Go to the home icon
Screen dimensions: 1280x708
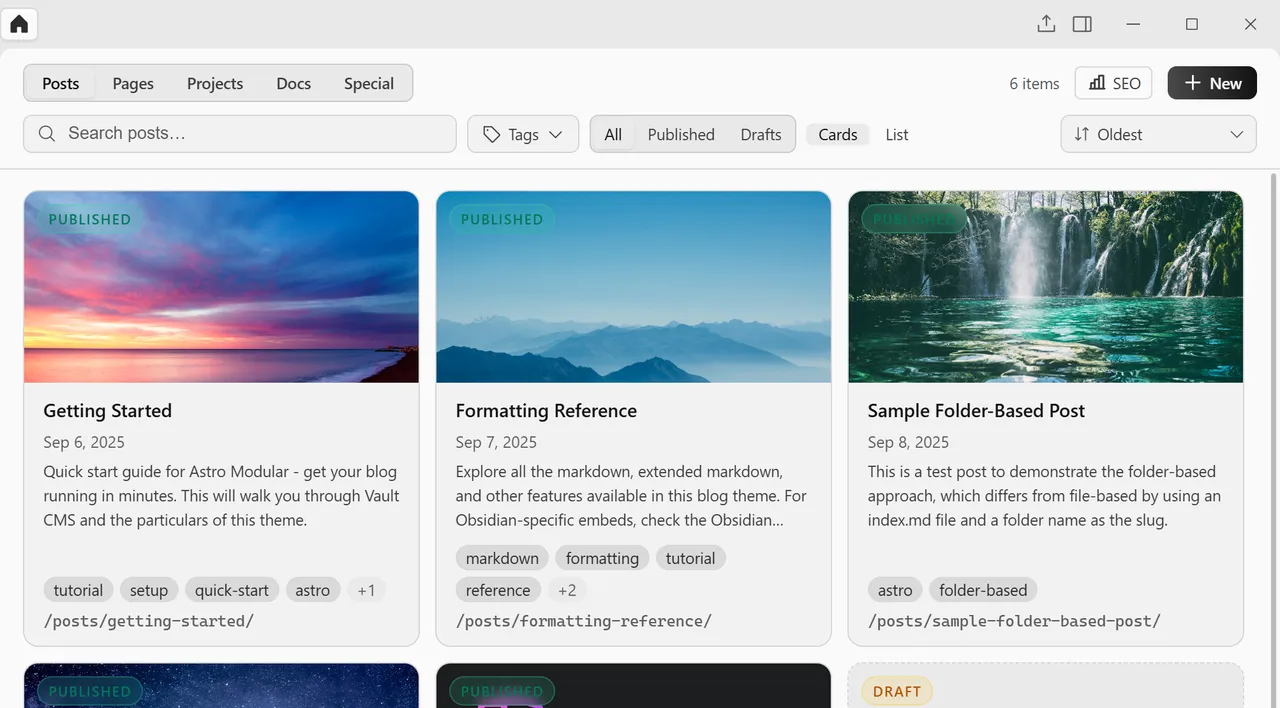(x=19, y=24)
